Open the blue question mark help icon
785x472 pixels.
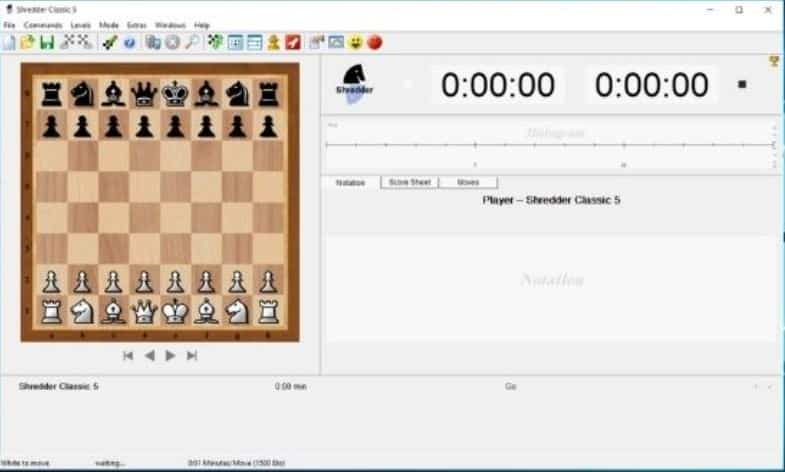coord(129,43)
